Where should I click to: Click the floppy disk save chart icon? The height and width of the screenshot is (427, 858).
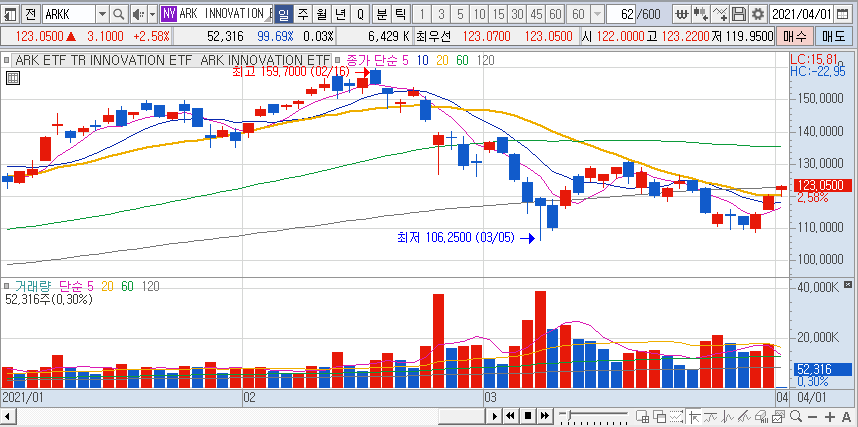pyautogui.click(x=739, y=14)
